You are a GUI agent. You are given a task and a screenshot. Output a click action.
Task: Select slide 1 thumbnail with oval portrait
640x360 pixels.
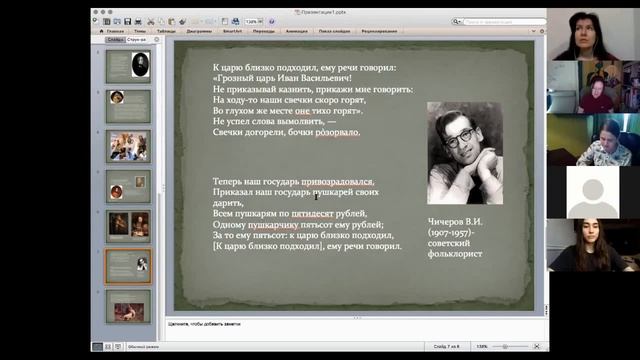point(128,67)
